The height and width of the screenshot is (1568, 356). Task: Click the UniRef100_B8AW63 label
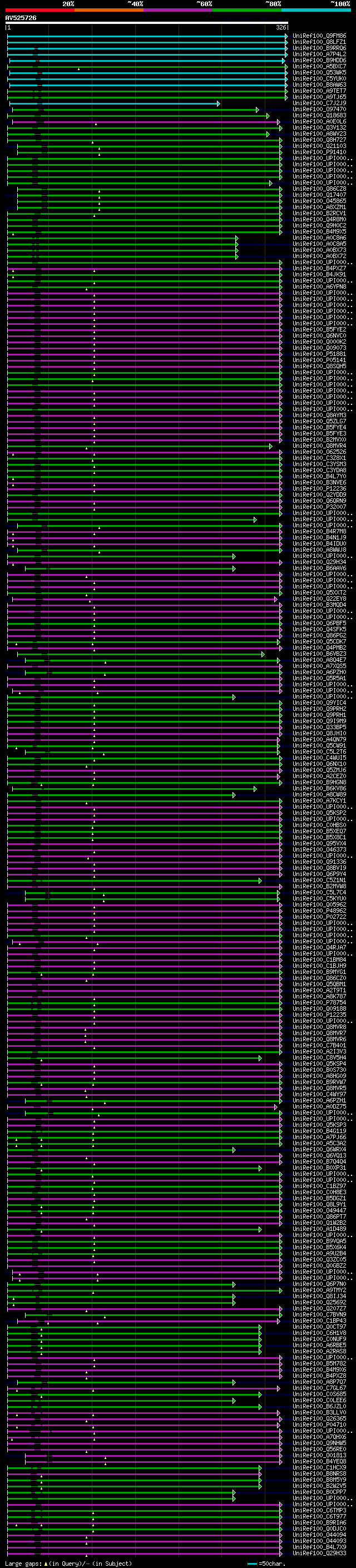[x=319, y=85]
